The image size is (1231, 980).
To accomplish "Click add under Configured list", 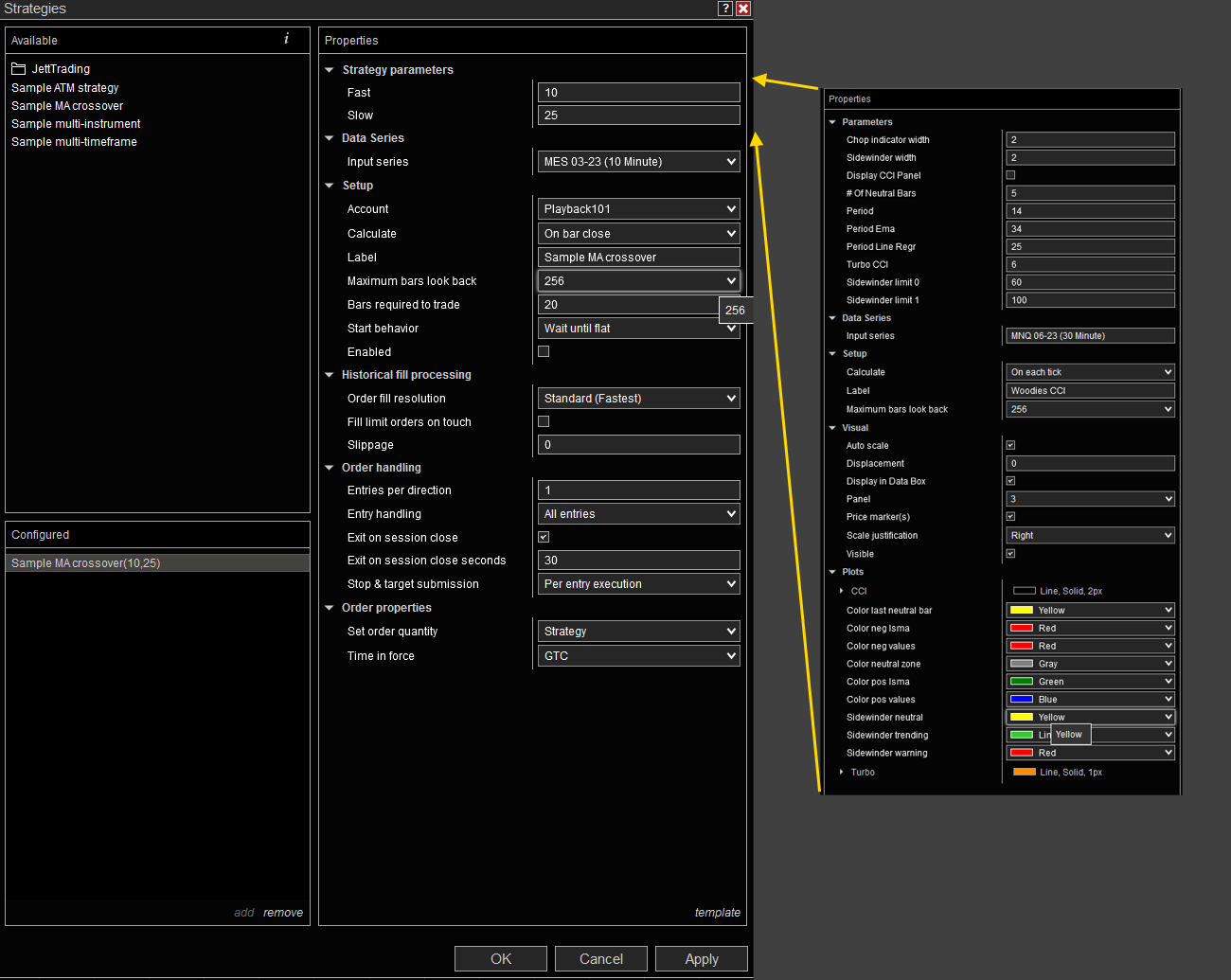I will [x=244, y=913].
